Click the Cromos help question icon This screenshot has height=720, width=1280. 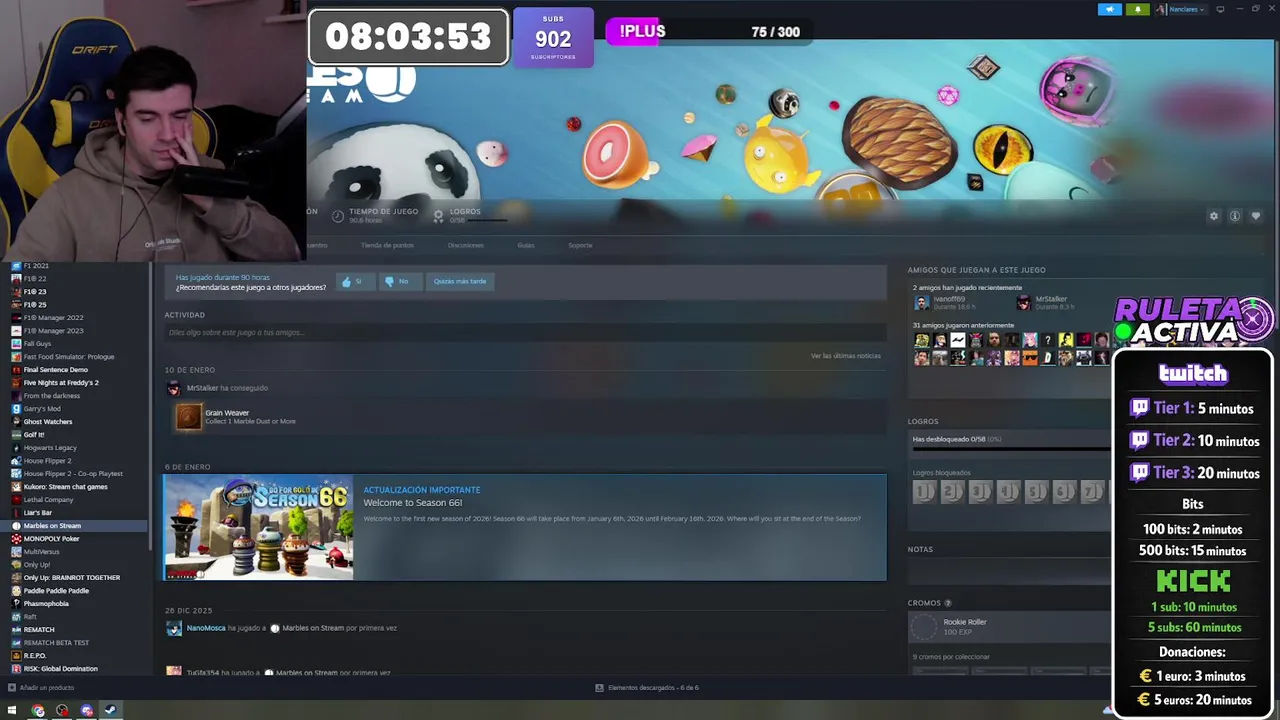(948, 603)
